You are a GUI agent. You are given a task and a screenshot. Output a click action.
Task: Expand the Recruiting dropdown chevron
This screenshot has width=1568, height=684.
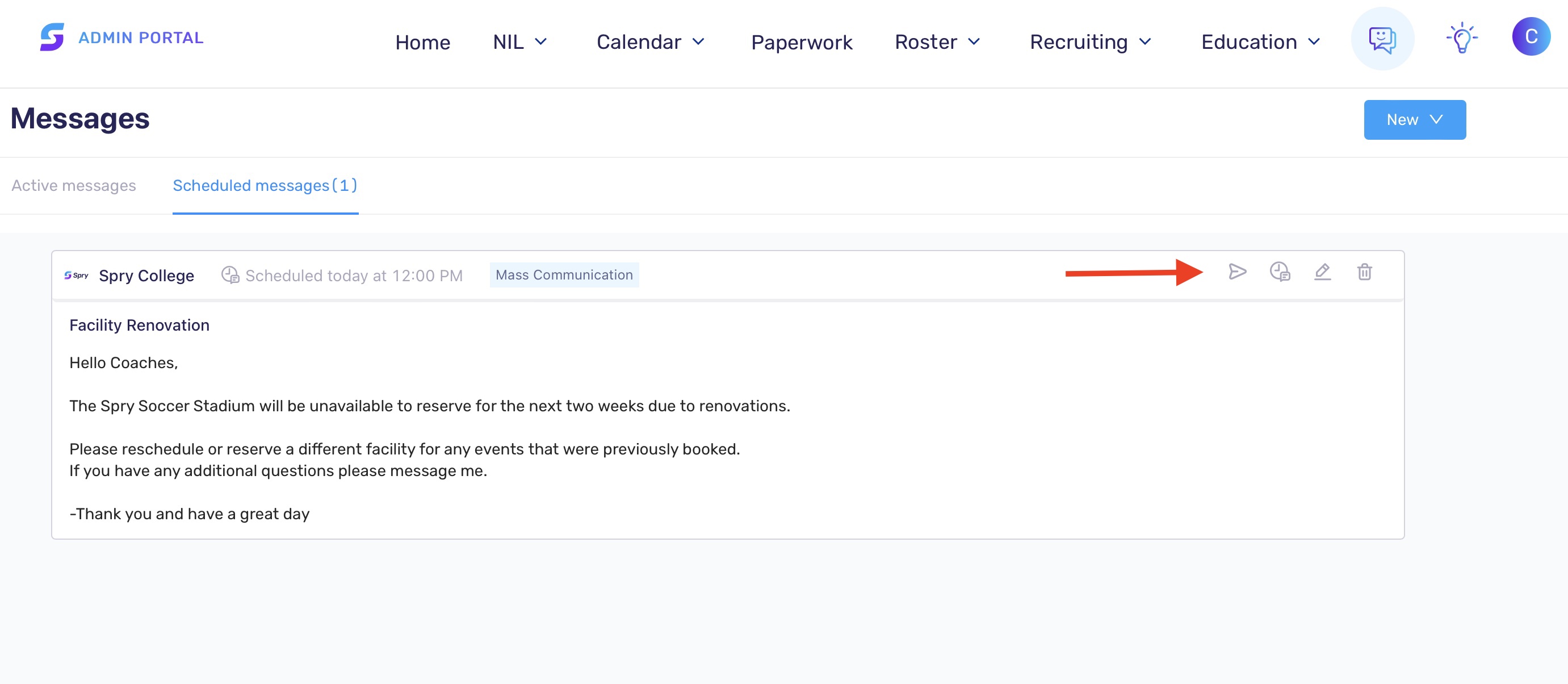point(1145,42)
